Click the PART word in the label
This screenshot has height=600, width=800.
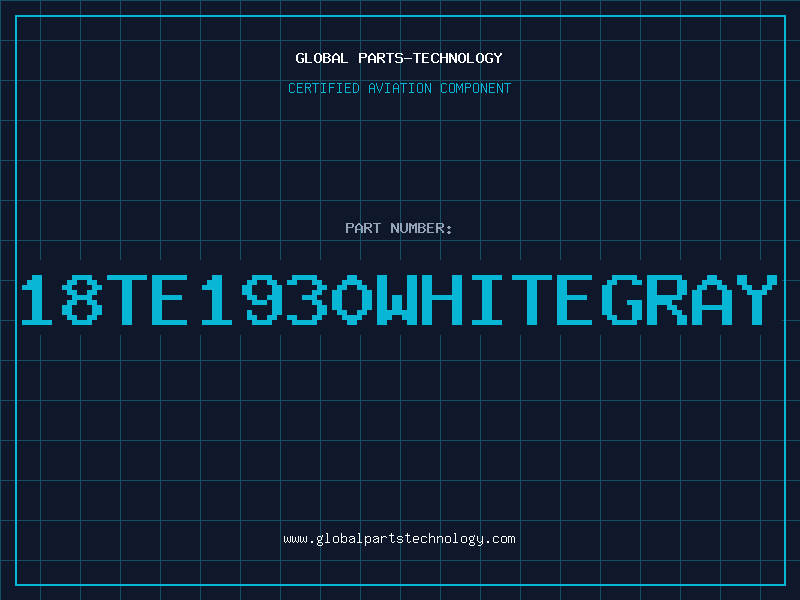pyautogui.click(x=363, y=228)
